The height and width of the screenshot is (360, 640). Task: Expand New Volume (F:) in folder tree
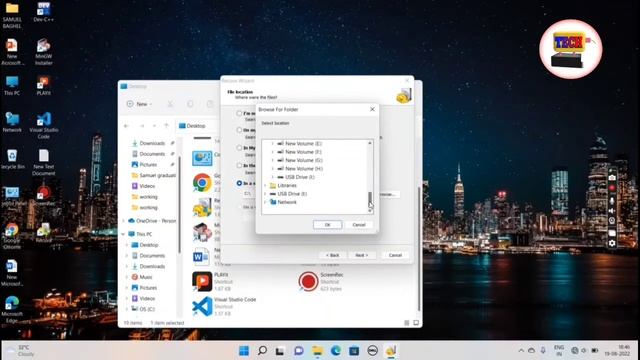(x=273, y=152)
